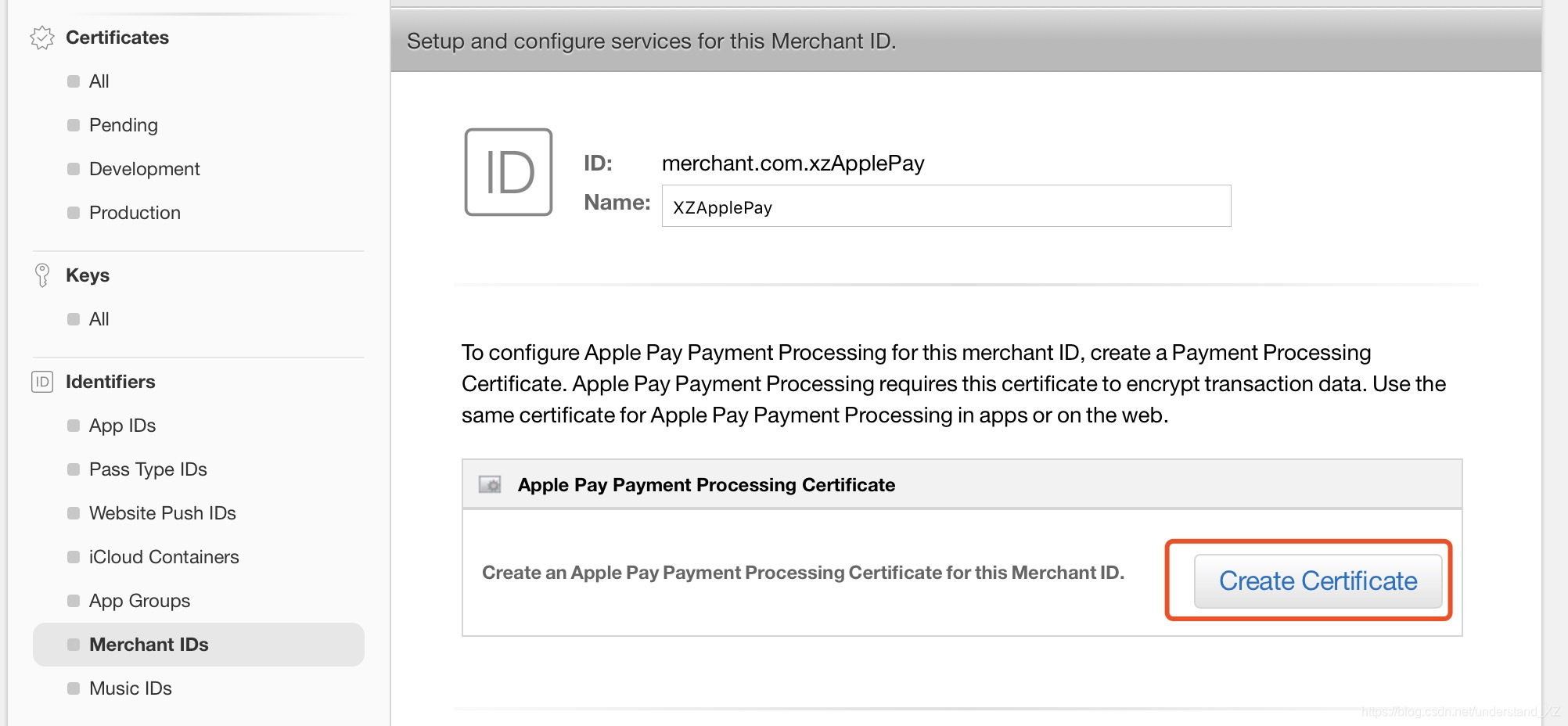Click Apple Pay Payment Processing Certificate heading
The height and width of the screenshot is (726, 1568).
pyautogui.click(x=706, y=485)
